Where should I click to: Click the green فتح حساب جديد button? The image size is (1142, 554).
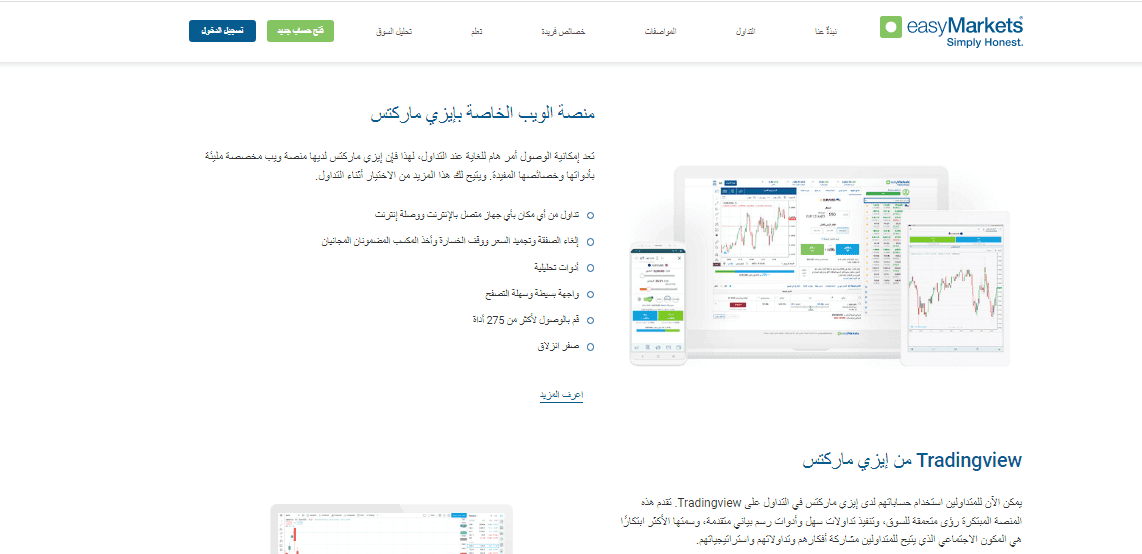[x=300, y=31]
